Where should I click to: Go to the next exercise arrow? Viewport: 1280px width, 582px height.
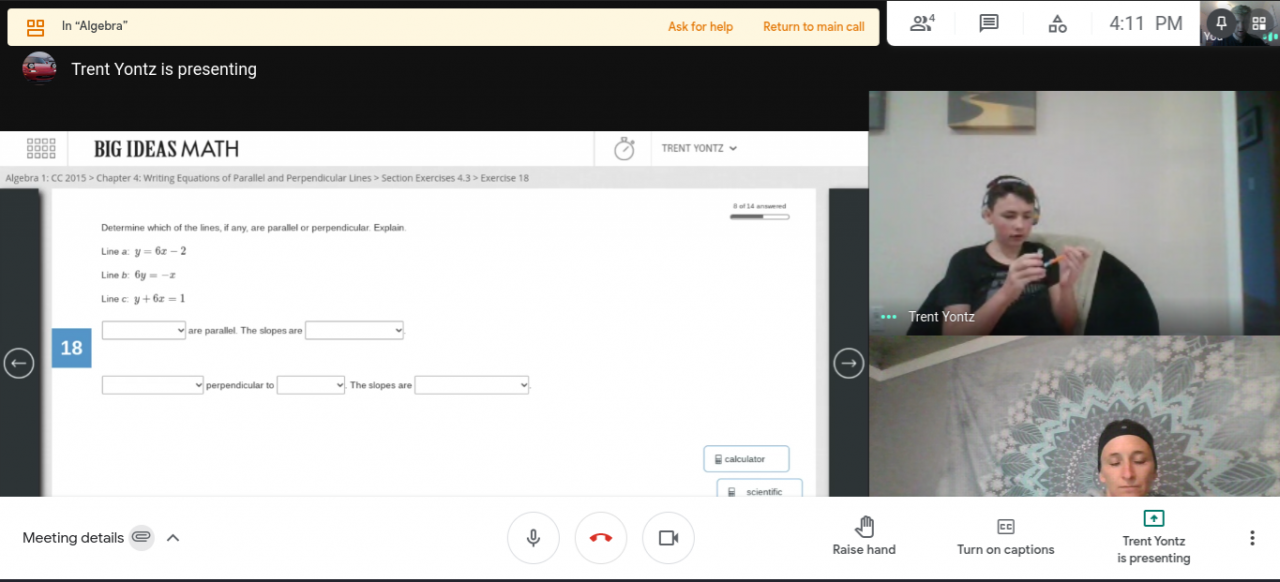(848, 363)
